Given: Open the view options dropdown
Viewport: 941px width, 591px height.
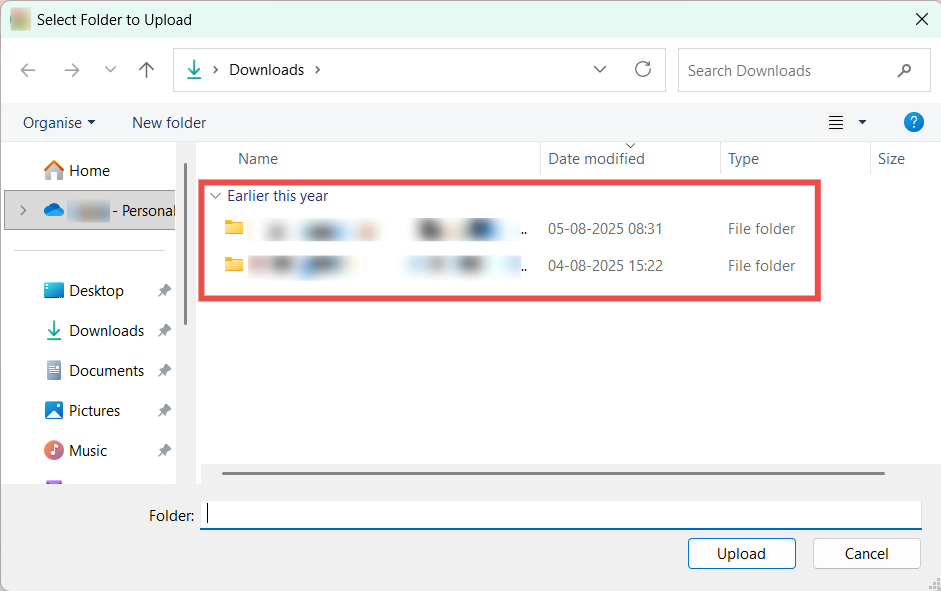Looking at the screenshot, I should (x=862, y=123).
